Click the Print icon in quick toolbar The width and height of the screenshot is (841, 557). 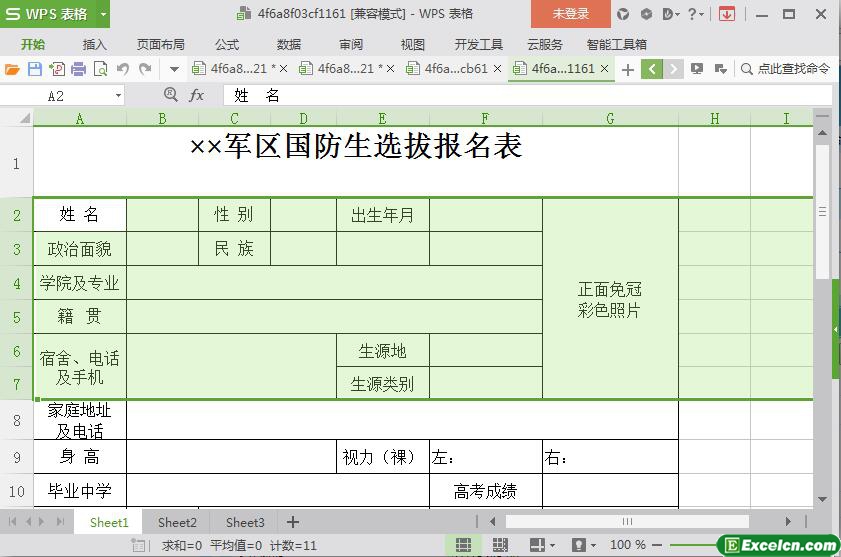78,69
